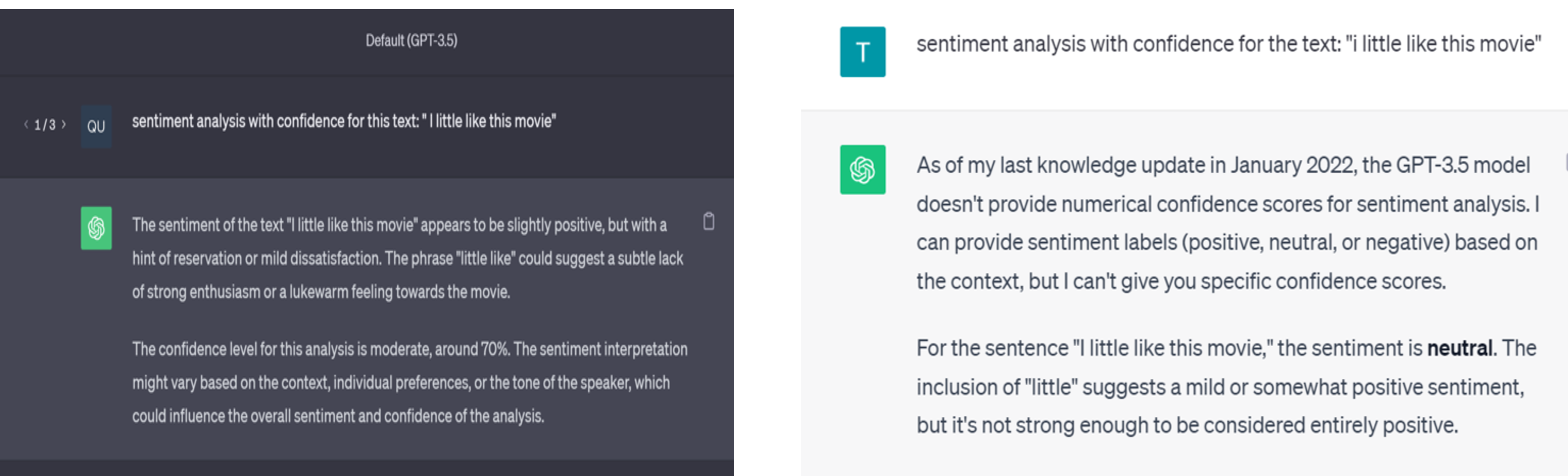The height and width of the screenshot is (476, 1568).
Task: Click the user prompt beside the T avatar
Action: coord(1228,44)
